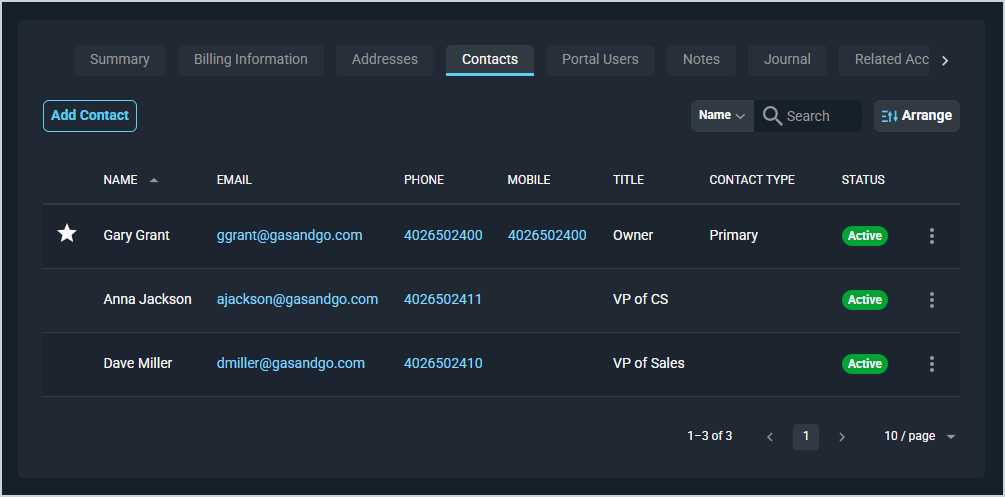Viewport: 1005px width, 497px height.
Task: Go to the previous page arrow
Action: pyautogui.click(x=770, y=437)
